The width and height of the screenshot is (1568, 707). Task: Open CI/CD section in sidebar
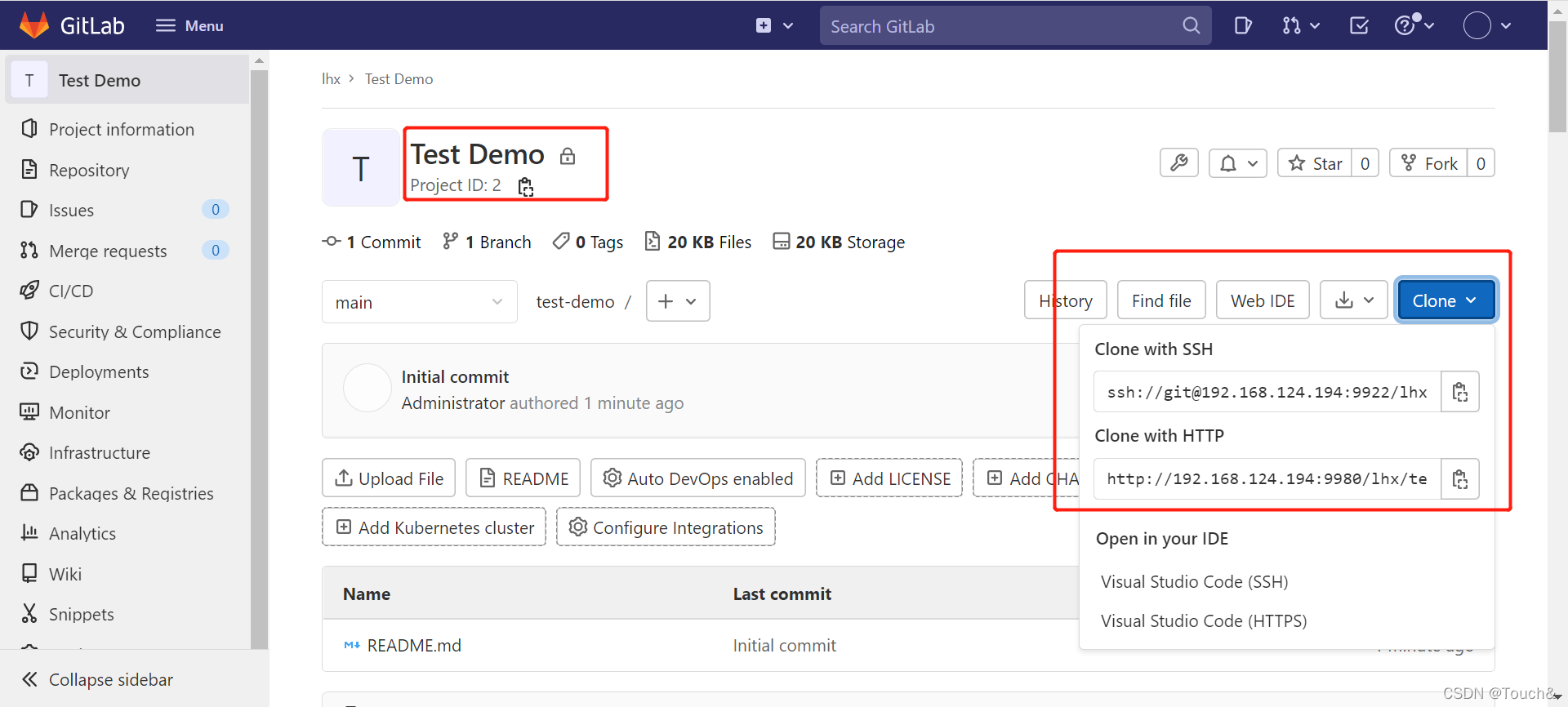coord(71,291)
